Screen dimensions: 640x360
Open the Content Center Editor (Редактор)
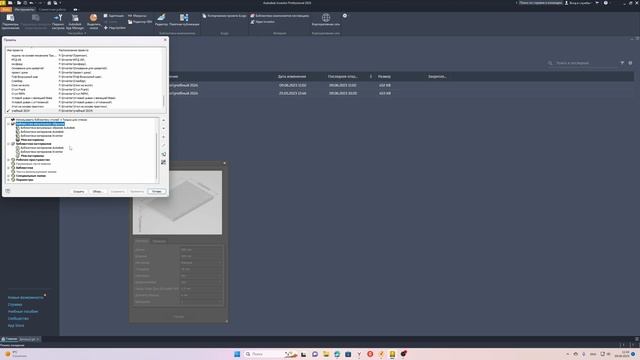click(x=161, y=19)
